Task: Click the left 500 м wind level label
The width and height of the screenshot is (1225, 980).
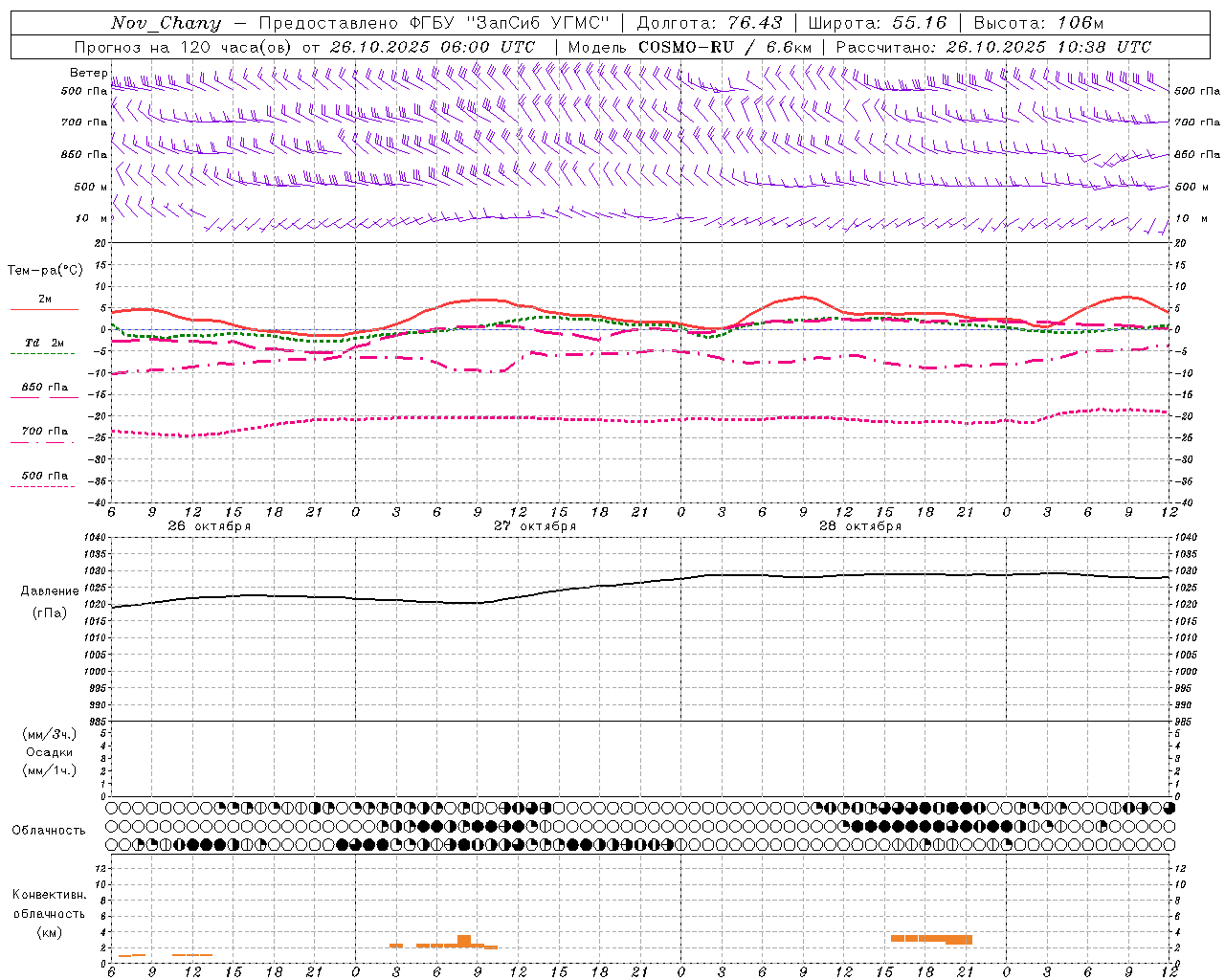Action: pyautogui.click(x=91, y=187)
